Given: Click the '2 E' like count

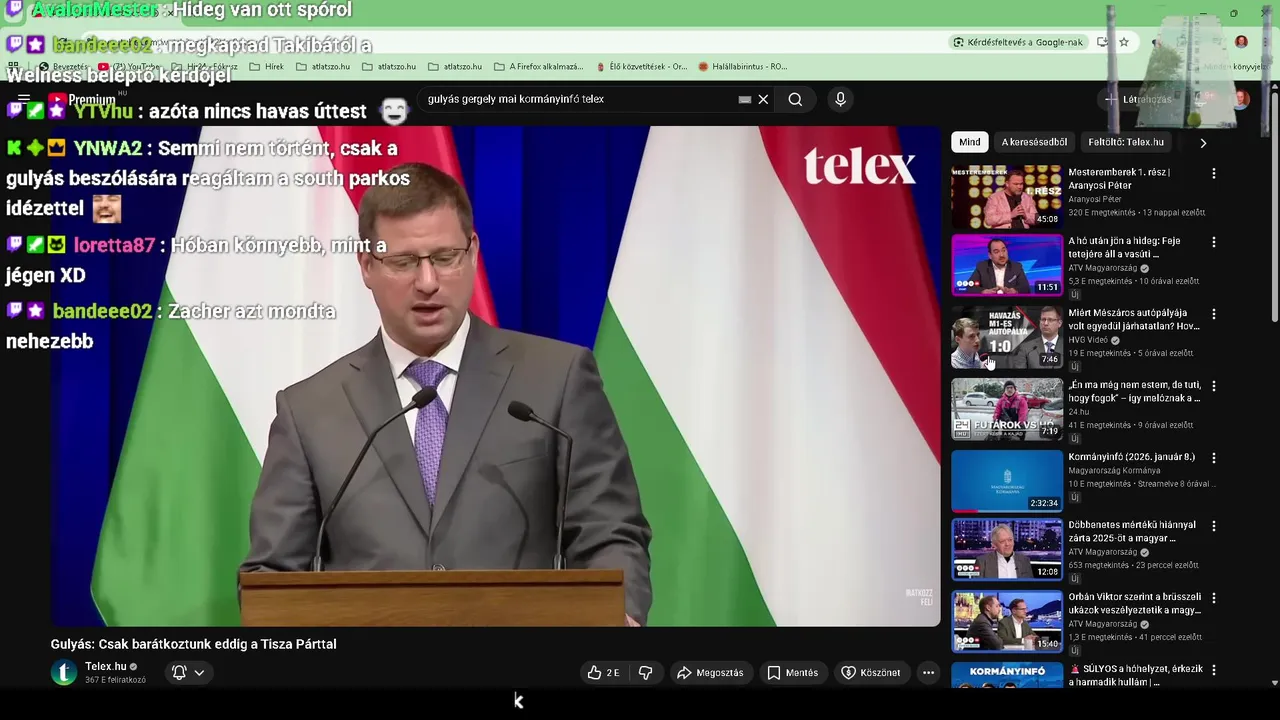Looking at the screenshot, I should 612,673.
